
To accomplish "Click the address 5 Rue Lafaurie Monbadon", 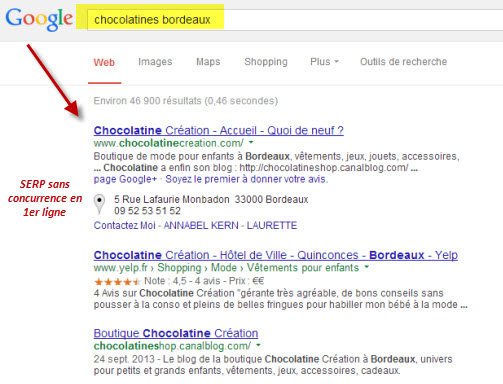I will (x=211, y=200).
